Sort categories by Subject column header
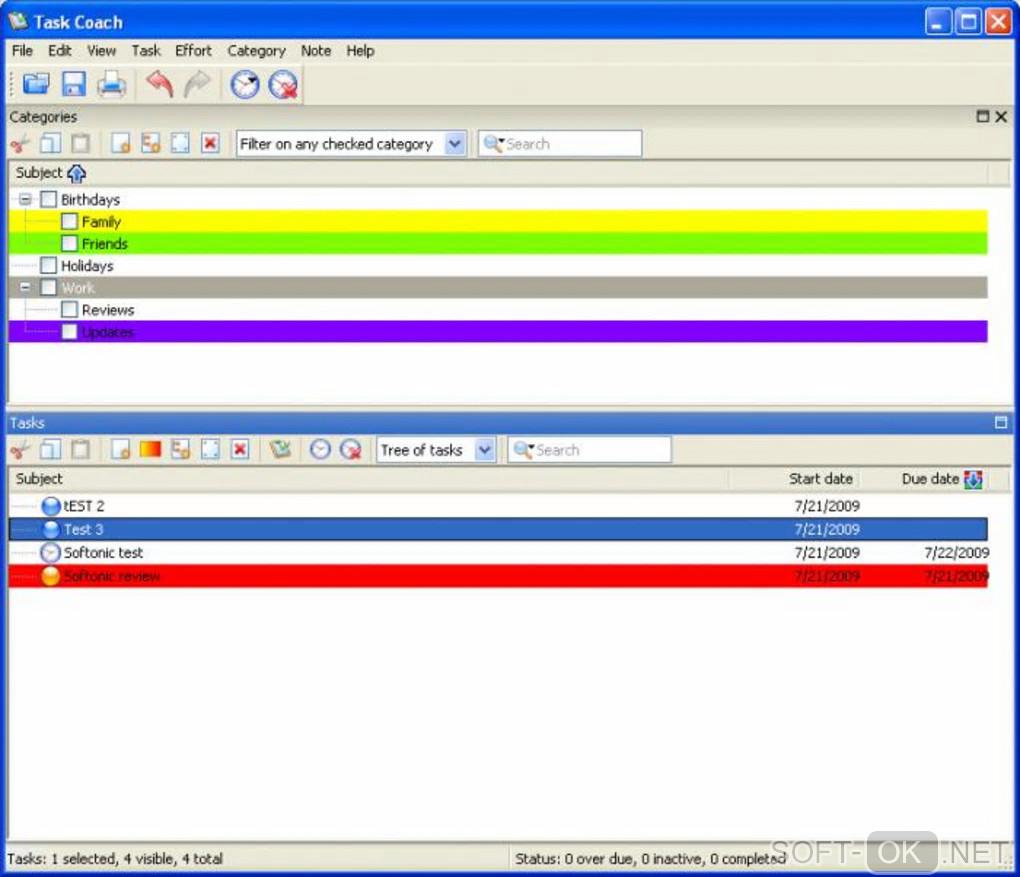Image resolution: width=1020 pixels, height=877 pixels. [x=498, y=173]
